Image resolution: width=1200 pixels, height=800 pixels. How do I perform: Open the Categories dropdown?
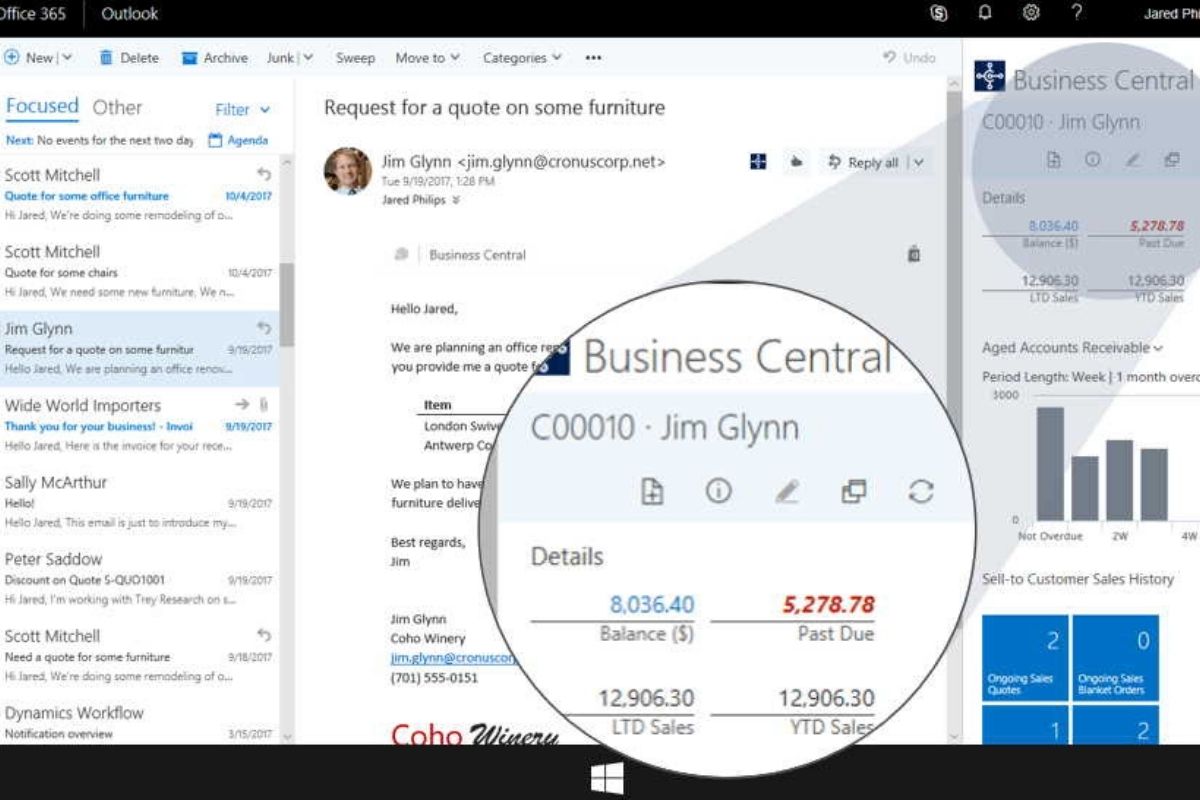click(522, 58)
